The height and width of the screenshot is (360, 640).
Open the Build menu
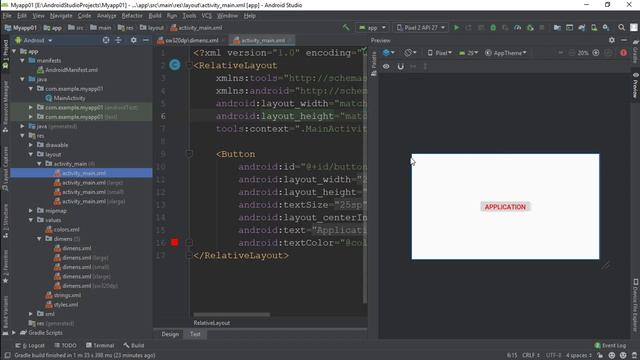click(x=155, y=16)
